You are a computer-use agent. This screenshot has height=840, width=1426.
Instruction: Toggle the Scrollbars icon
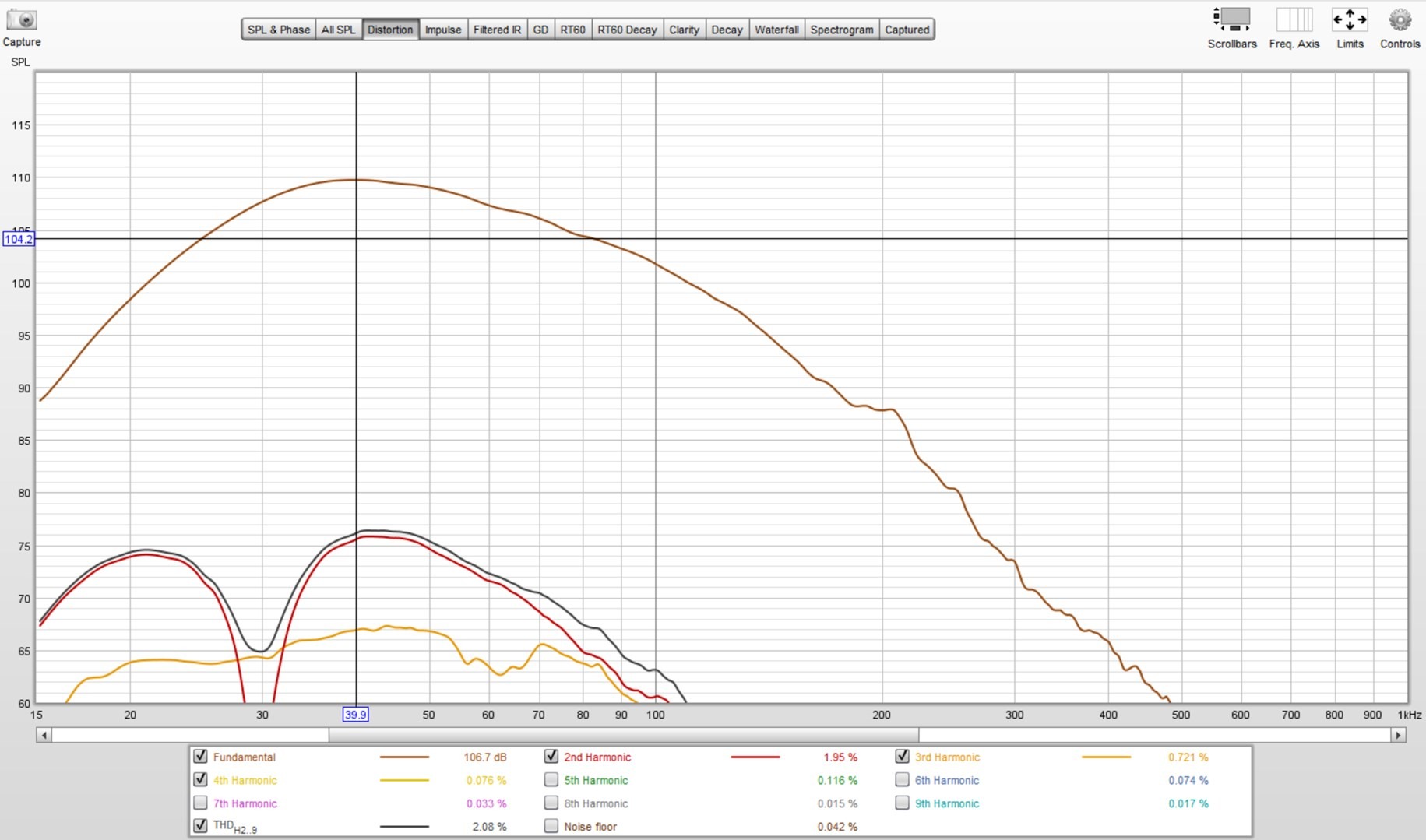coord(1231,19)
